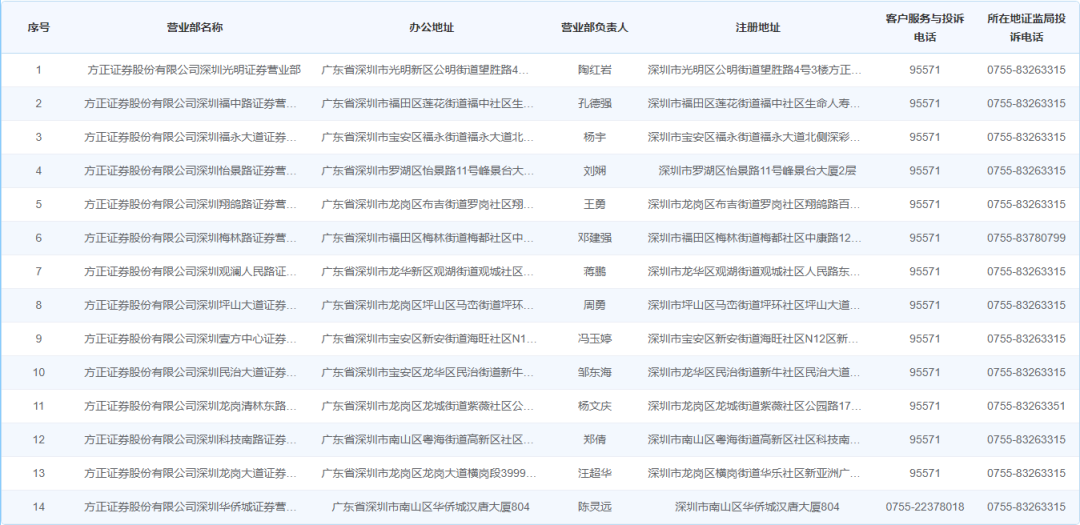Screen dimensions: 1080x525
Task: Click the 95571 phone in row 1
Action: (925, 70)
